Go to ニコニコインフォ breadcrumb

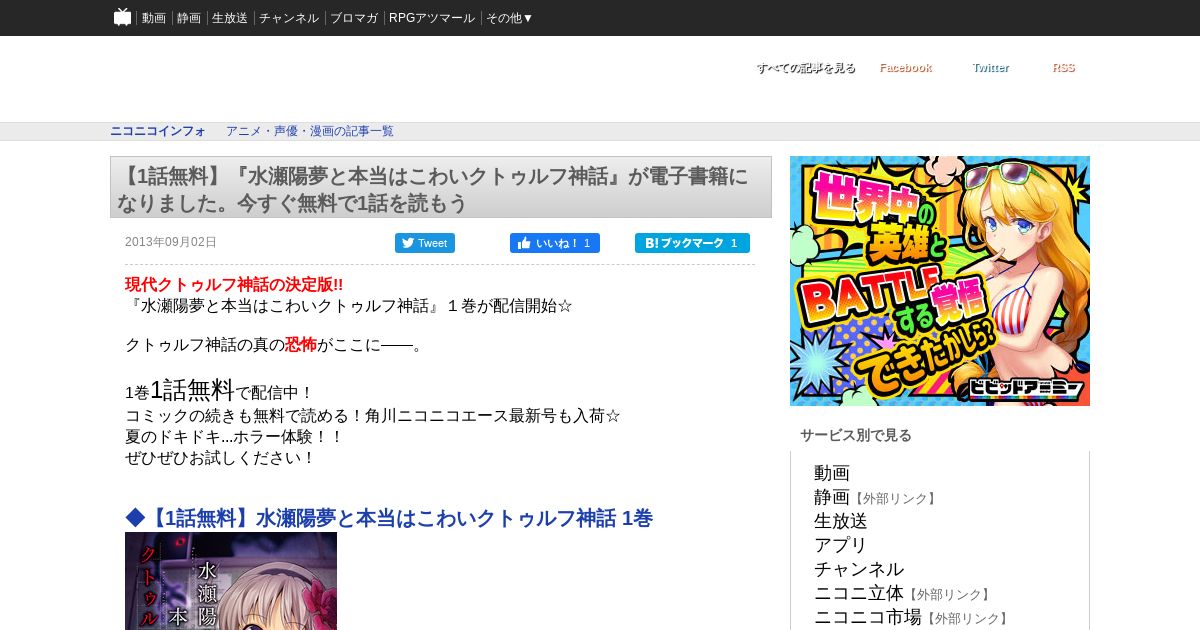pyautogui.click(x=158, y=131)
